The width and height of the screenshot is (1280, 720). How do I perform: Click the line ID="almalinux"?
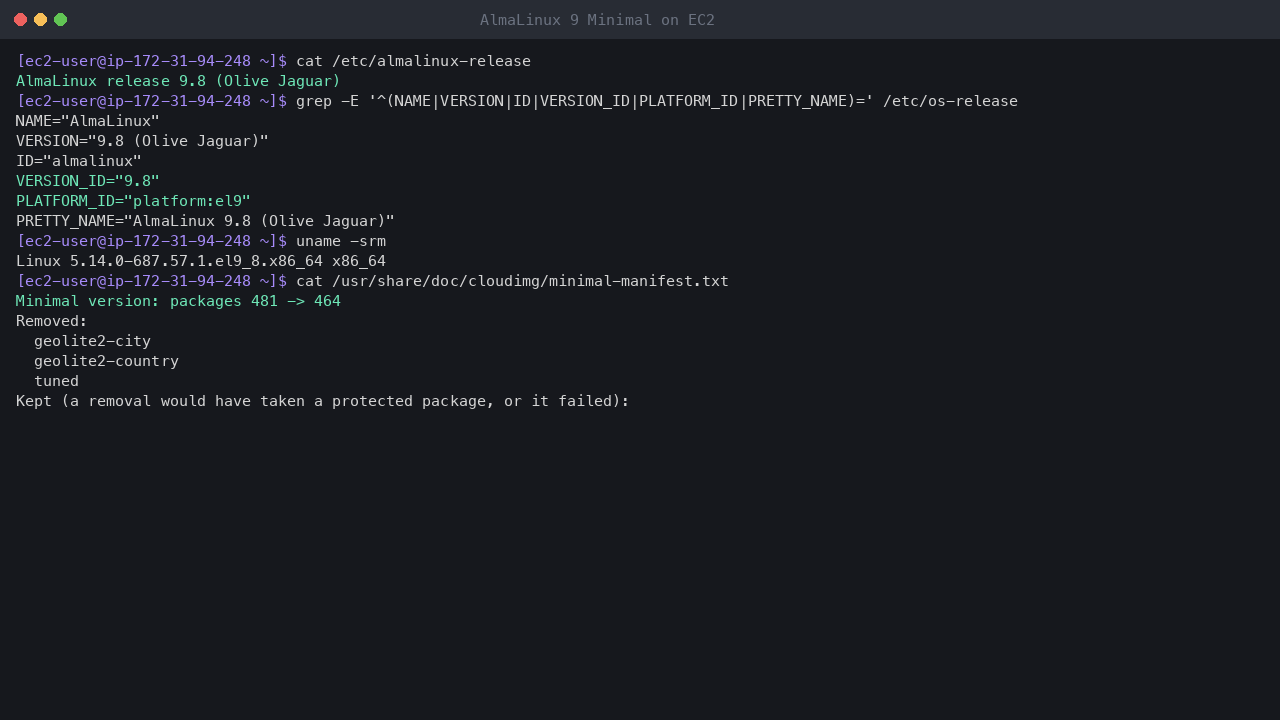[x=79, y=161]
